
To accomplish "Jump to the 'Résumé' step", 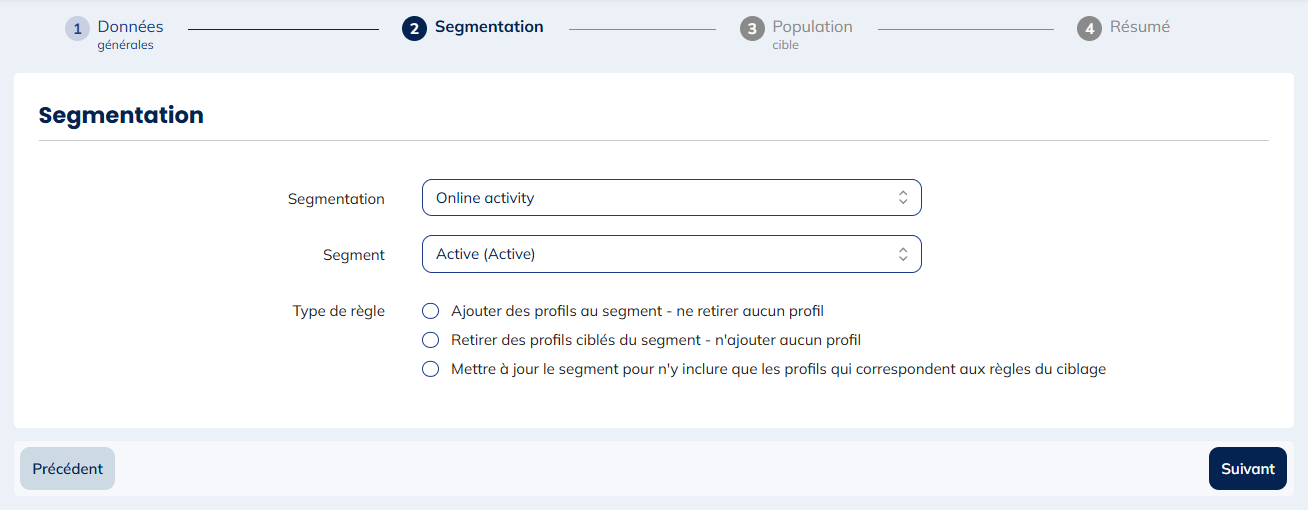I will [x=1139, y=27].
